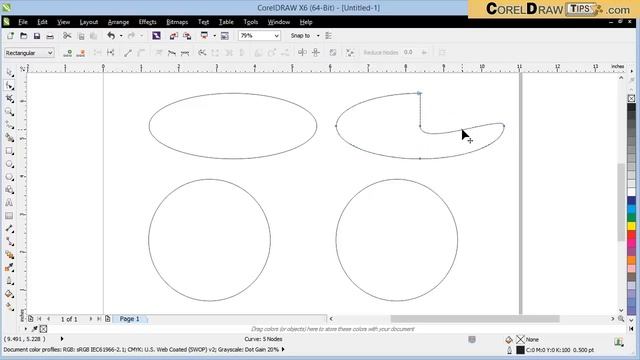Click the Undo arrow icon
Viewport: 640px width, 360px height.
pyautogui.click(x=111, y=36)
